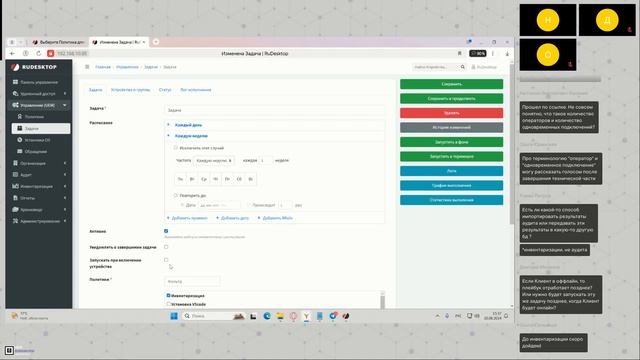Expand Администрирование sidebar chevron

pos(65,221)
